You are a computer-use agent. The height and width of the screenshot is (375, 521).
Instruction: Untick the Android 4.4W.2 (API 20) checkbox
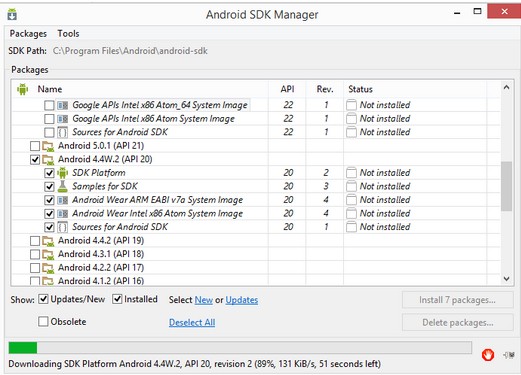[35, 160]
